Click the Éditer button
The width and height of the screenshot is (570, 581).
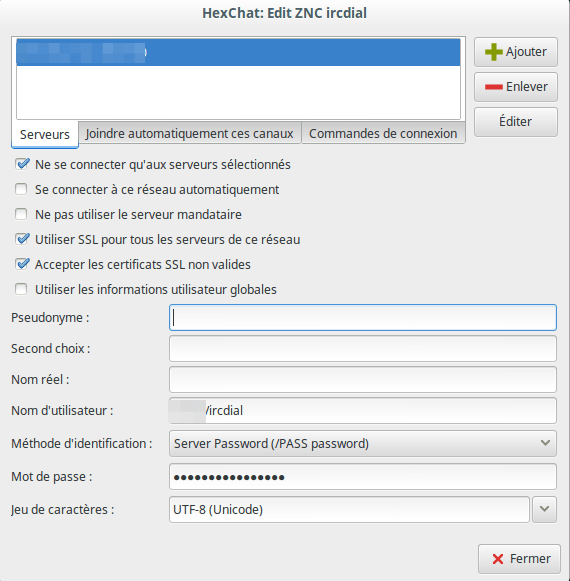click(x=516, y=122)
